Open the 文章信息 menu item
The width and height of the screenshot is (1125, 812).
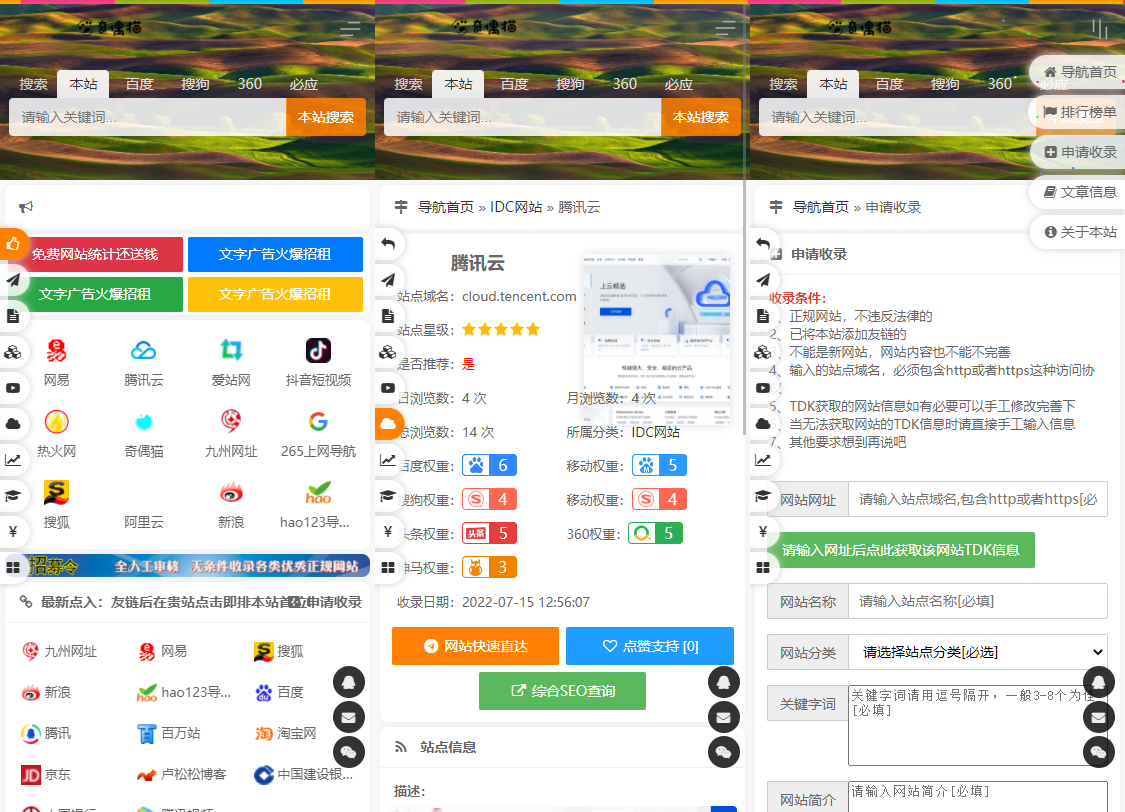point(1079,192)
